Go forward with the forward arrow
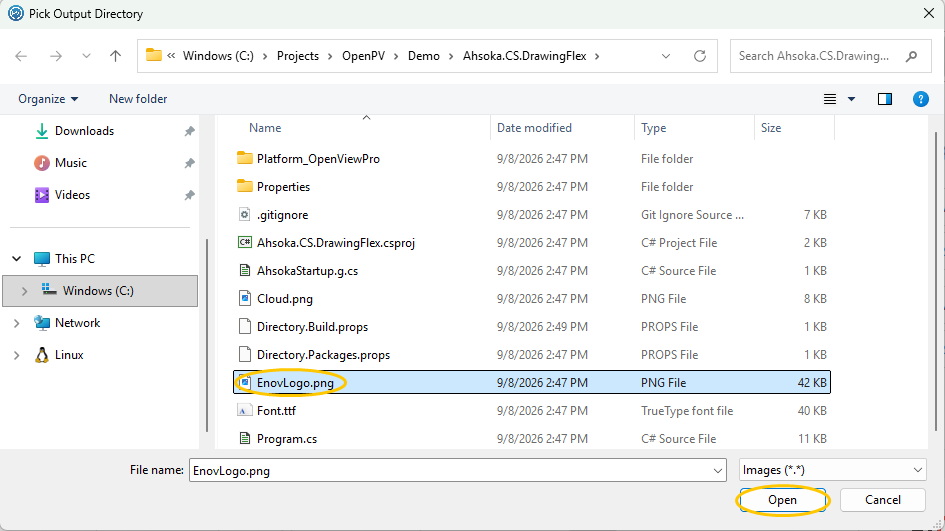Viewport: 945px width, 531px height. [55, 56]
